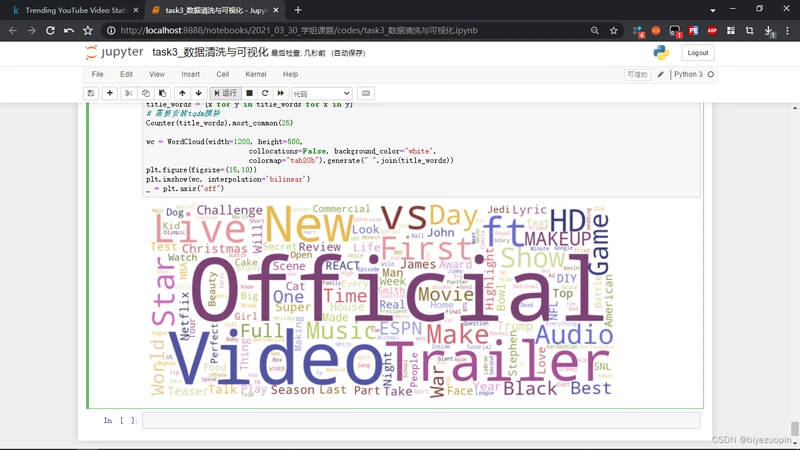Screen dimensions: 800x450
Task: Insert cell below with plus icon
Action: (x=110, y=93)
